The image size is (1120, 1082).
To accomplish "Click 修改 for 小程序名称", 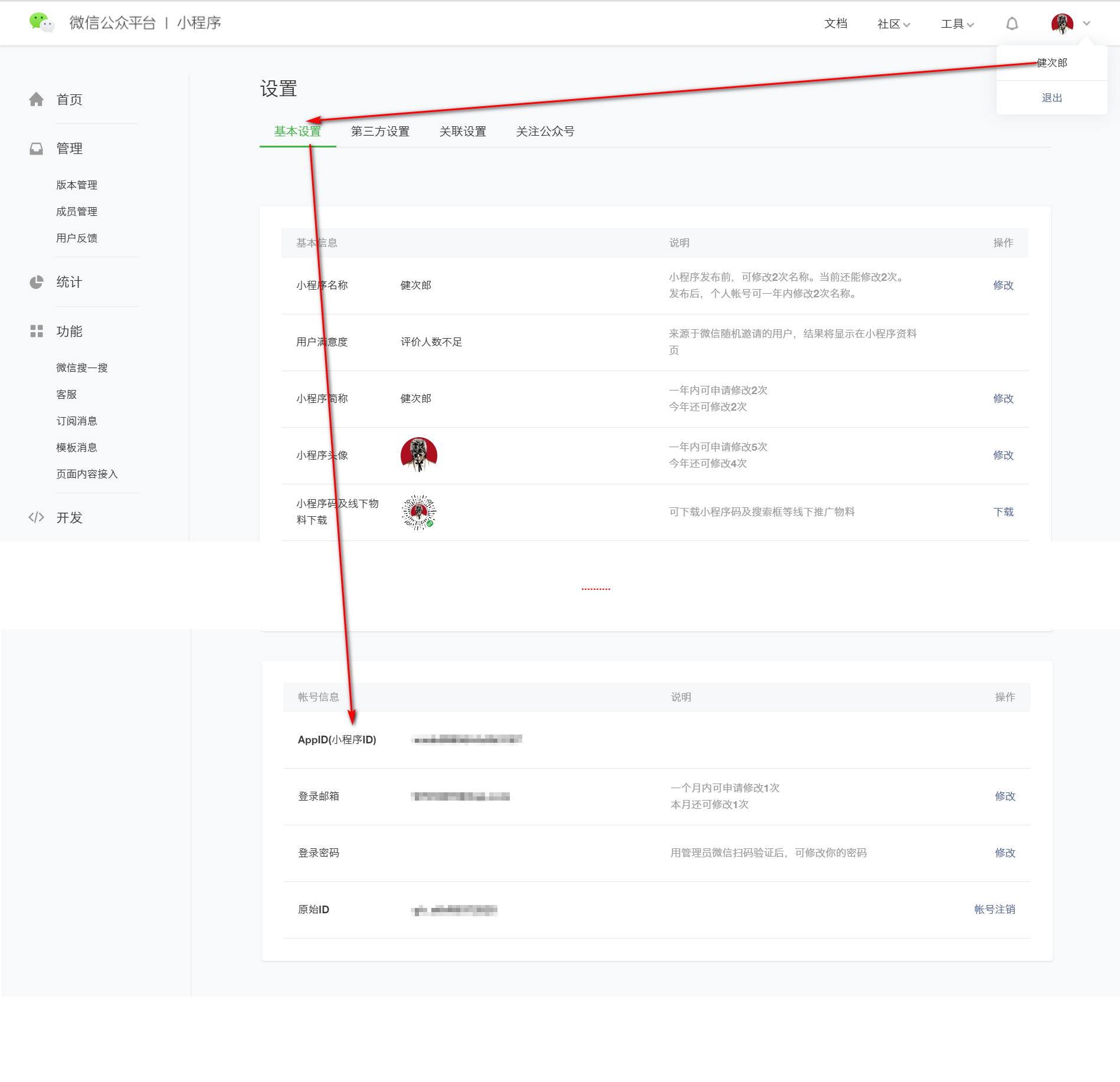I will pyautogui.click(x=1003, y=286).
